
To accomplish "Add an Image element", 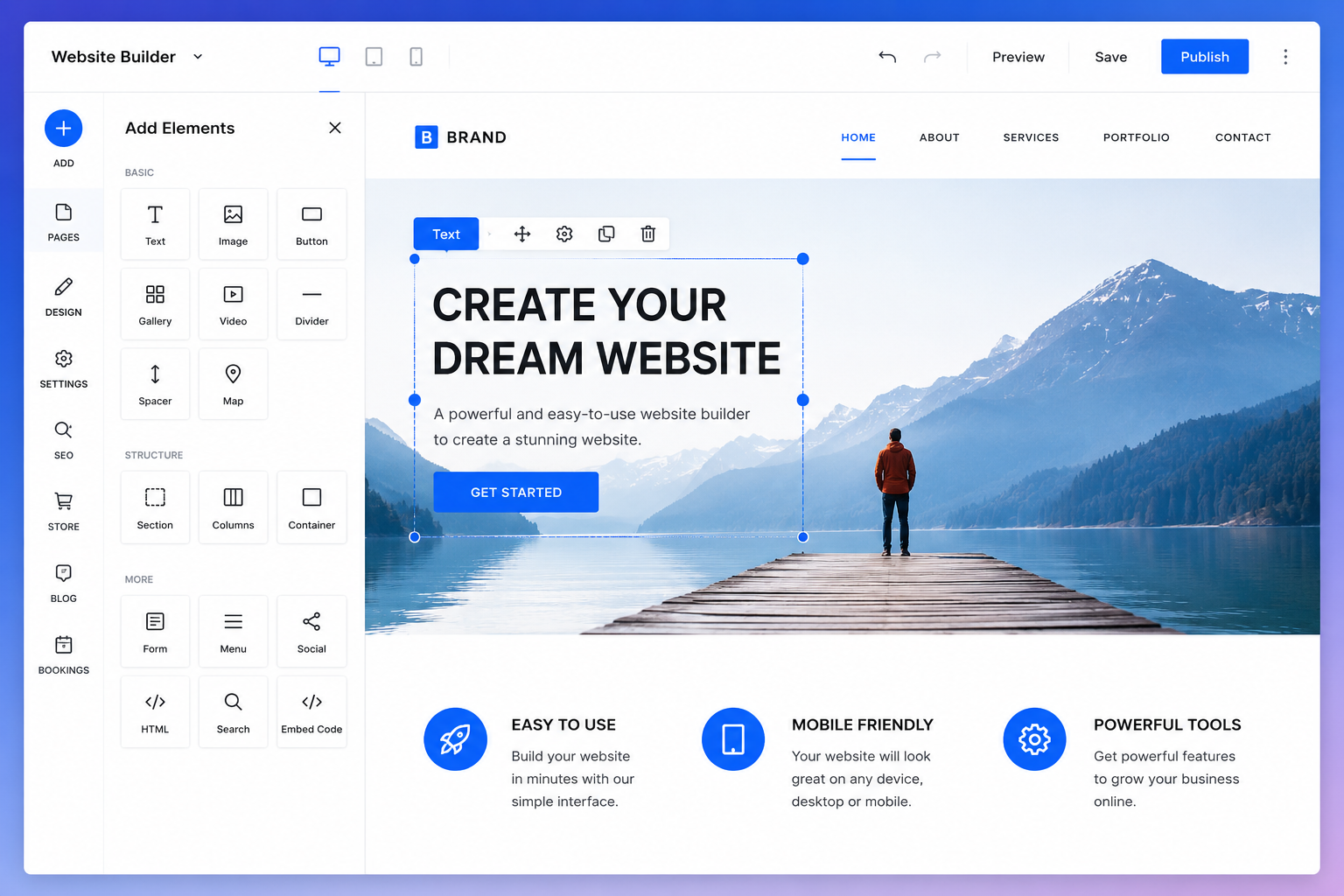I will [x=234, y=225].
